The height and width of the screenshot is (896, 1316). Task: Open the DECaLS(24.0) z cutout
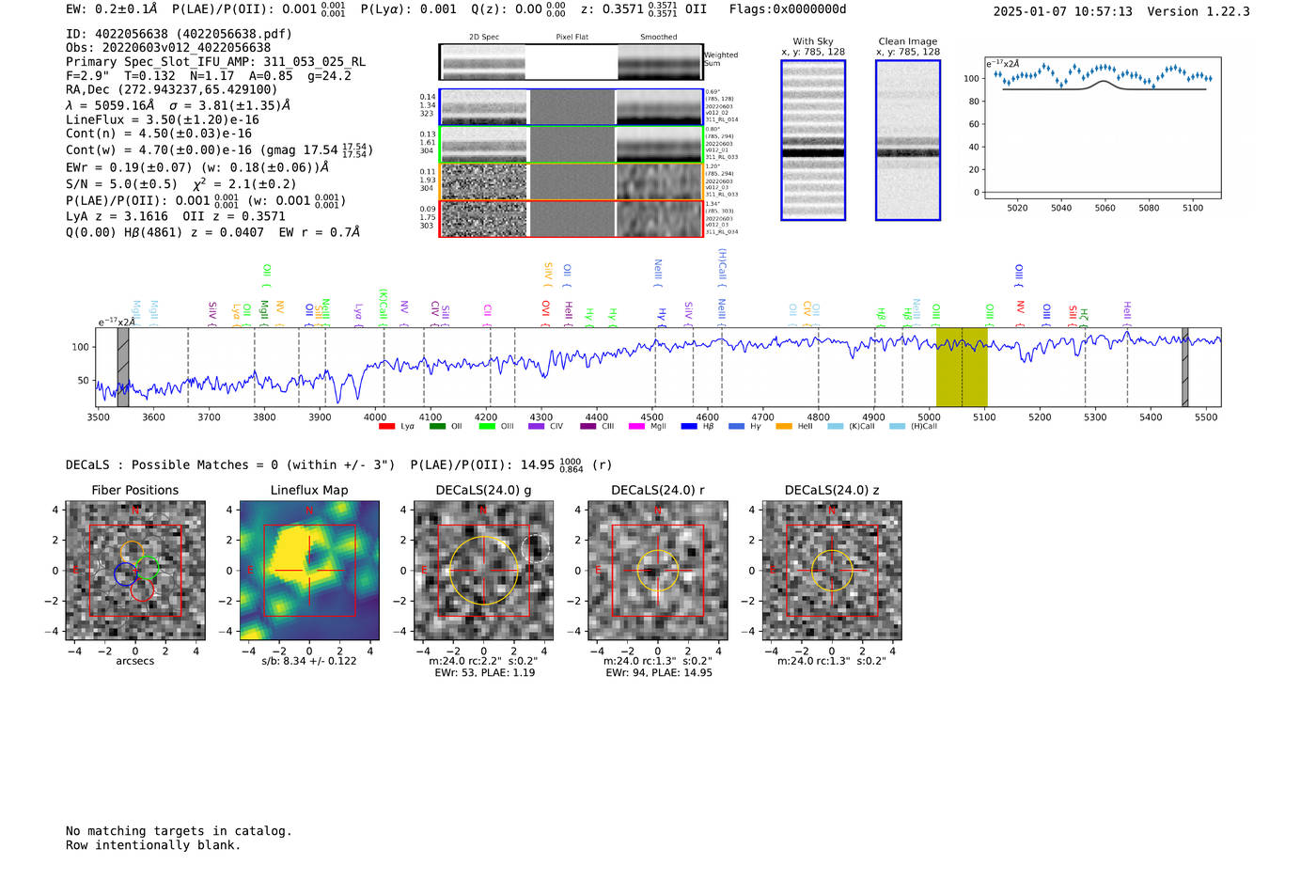point(832,571)
